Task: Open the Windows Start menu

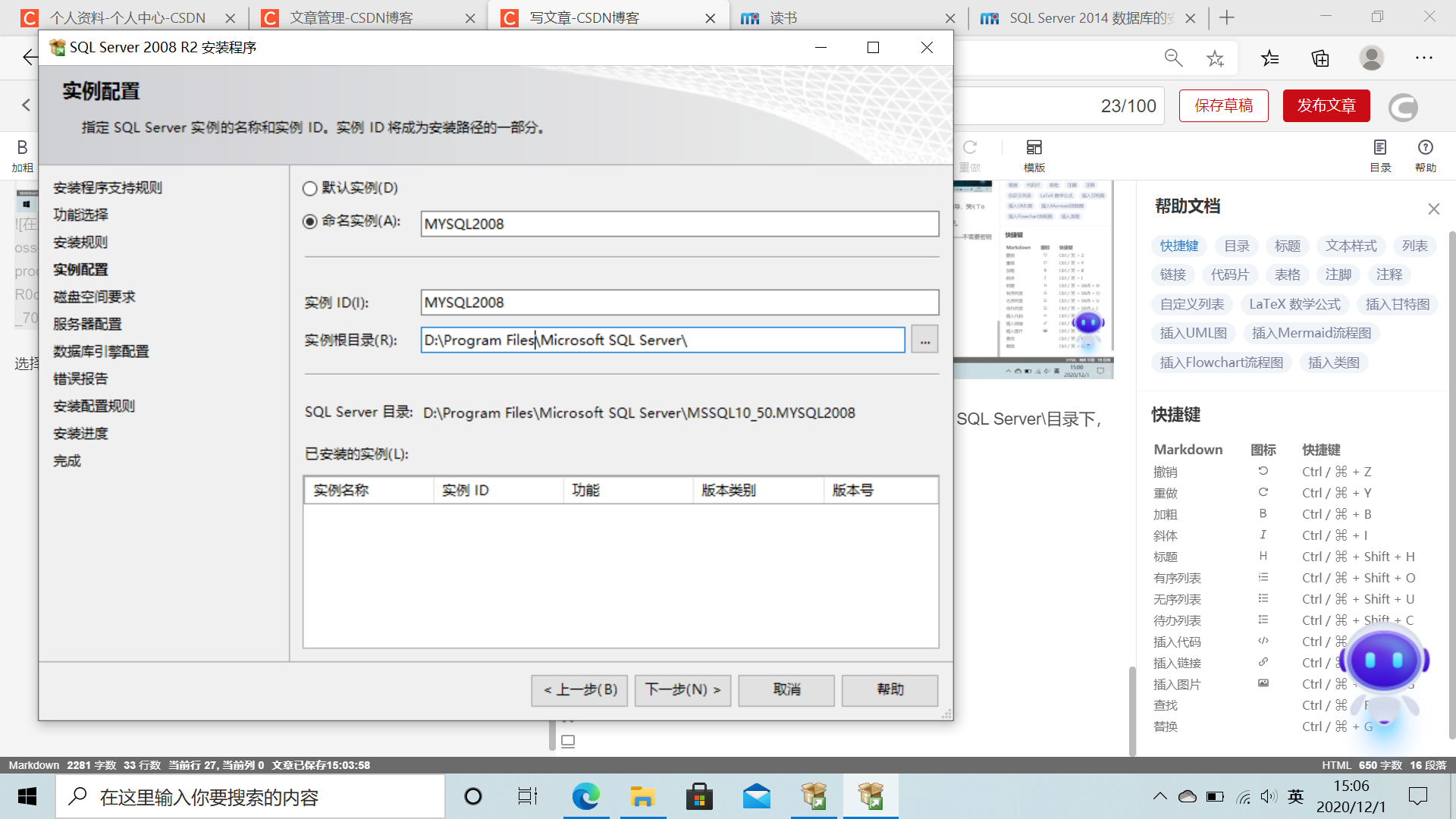Action: click(x=27, y=796)
